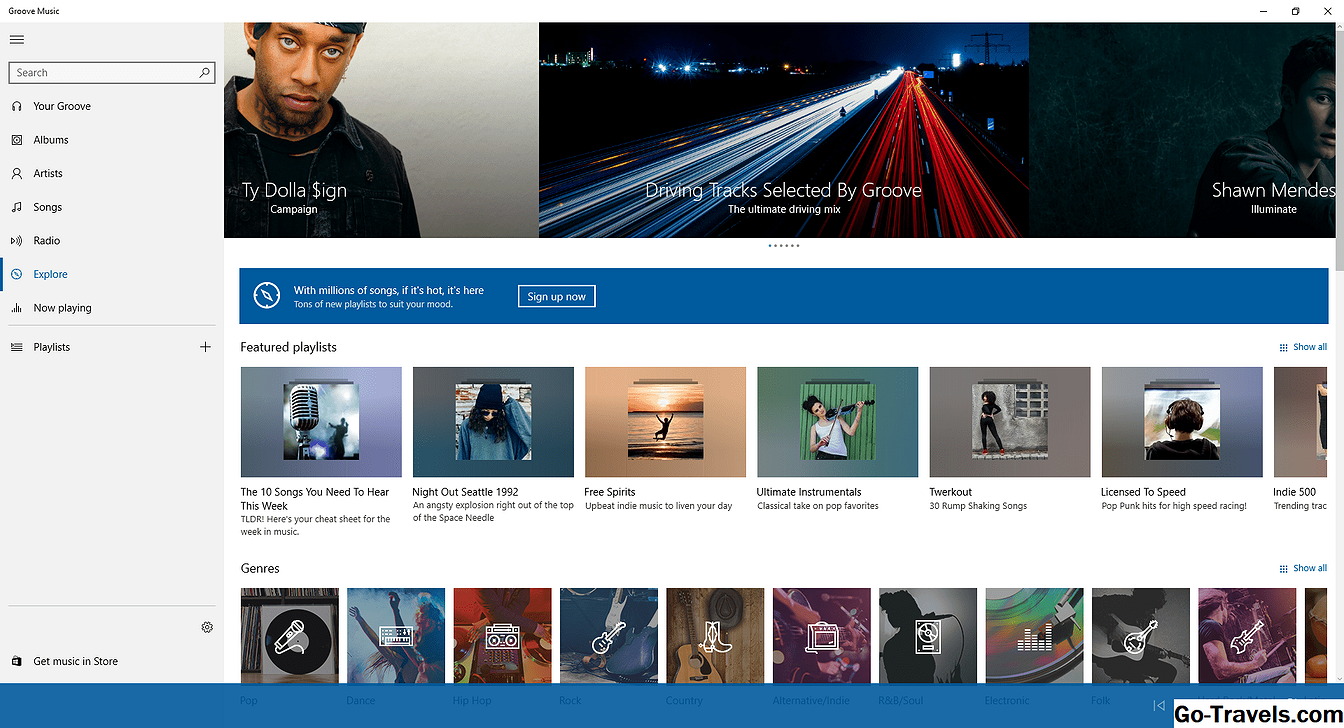The height and width of the screenshot is (728, 1344).
Task: Click the Sign up now button
Action: (x=556, y=296)
